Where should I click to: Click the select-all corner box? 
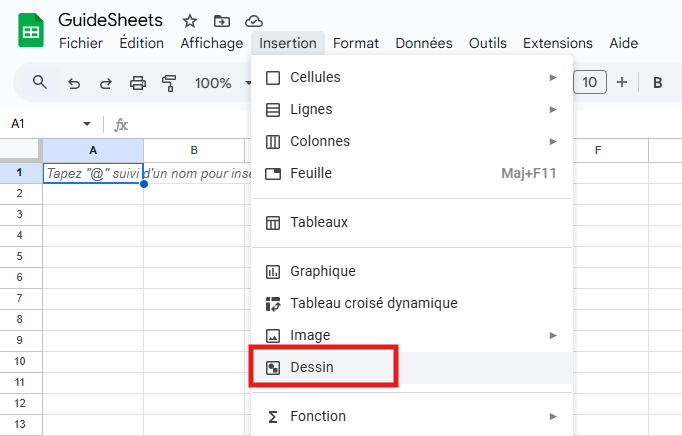pos(20,150)
